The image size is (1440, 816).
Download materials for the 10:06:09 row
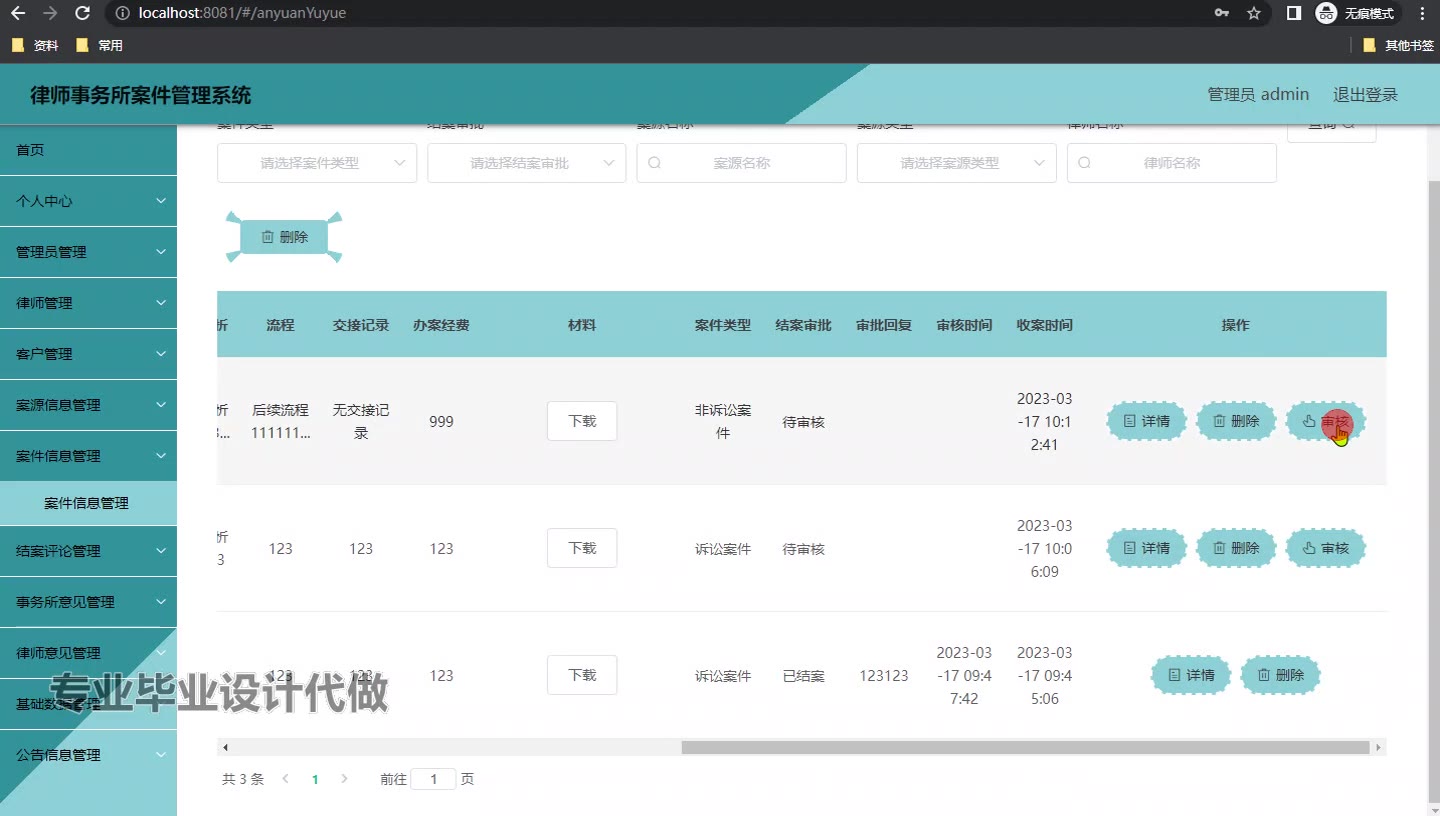pyautogui.click(x=582, y=548)
